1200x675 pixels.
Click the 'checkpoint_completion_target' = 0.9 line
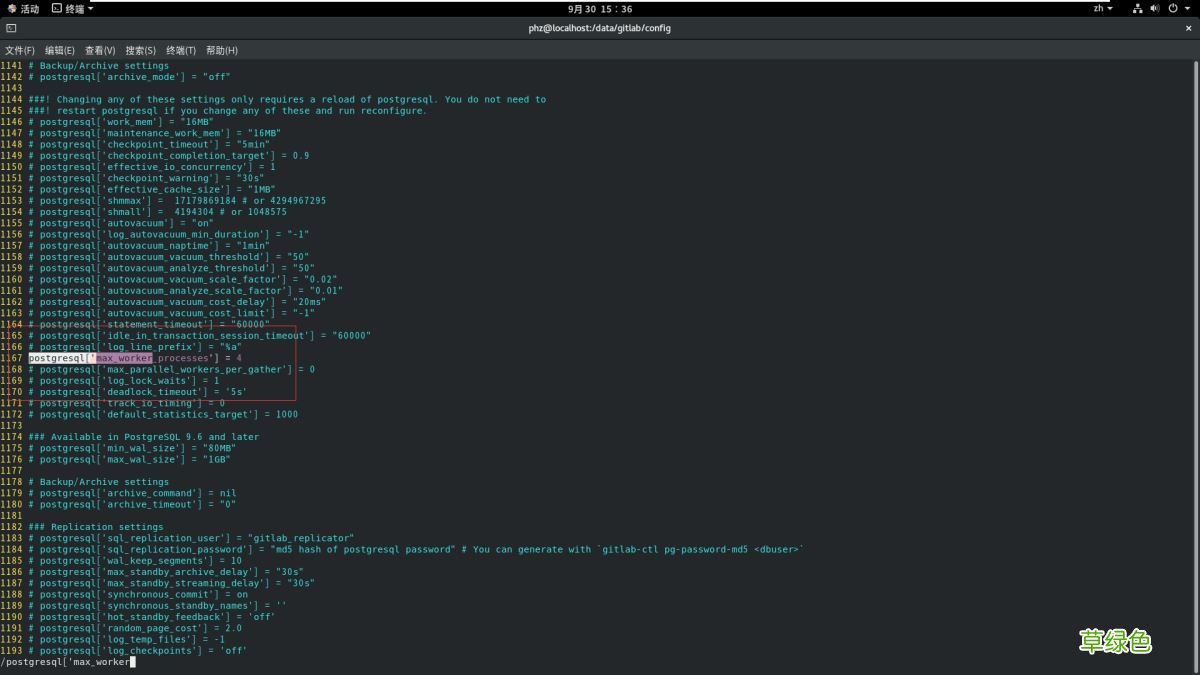point(169,156)
